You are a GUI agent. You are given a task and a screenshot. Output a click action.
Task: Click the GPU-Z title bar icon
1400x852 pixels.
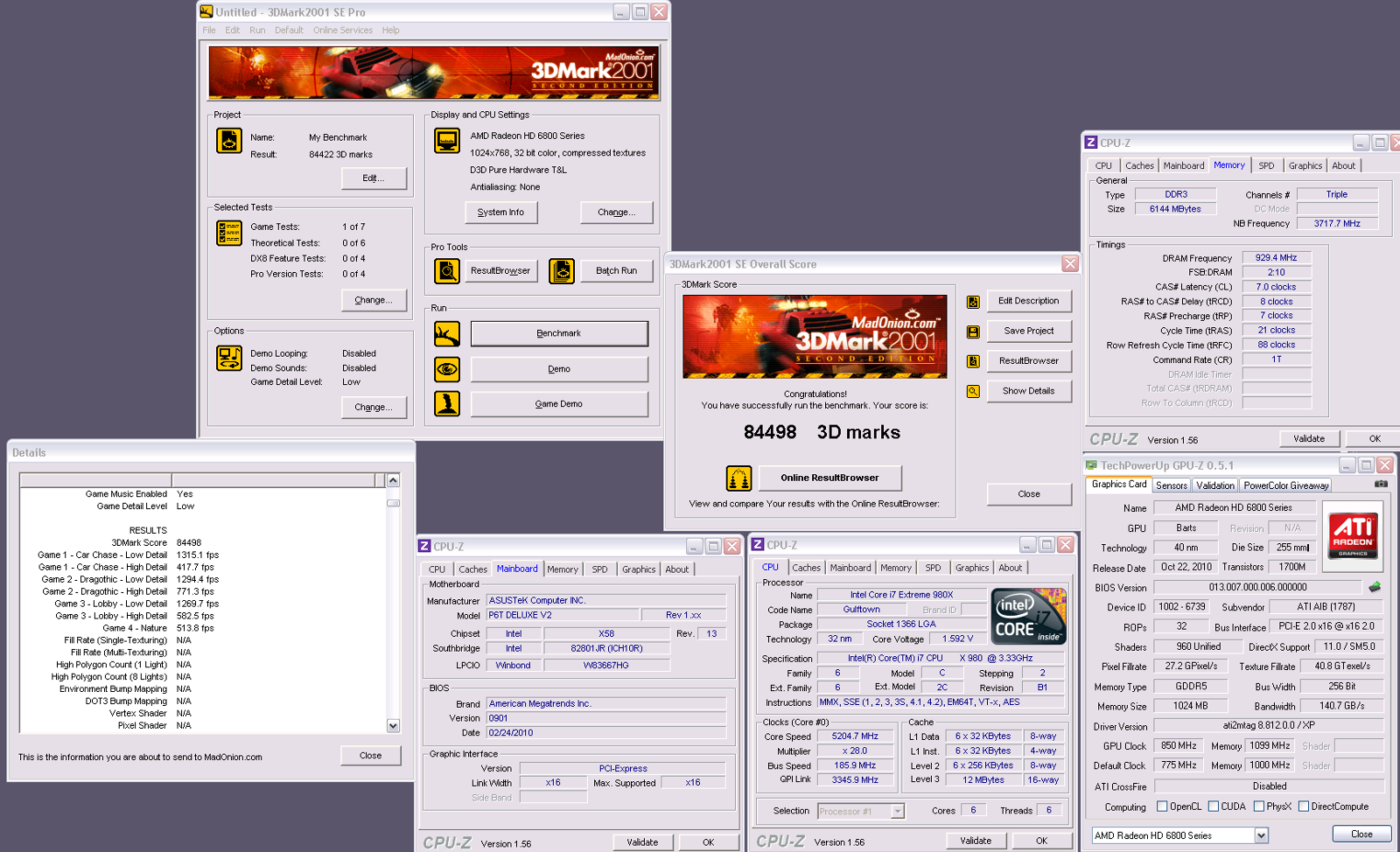1091,465
